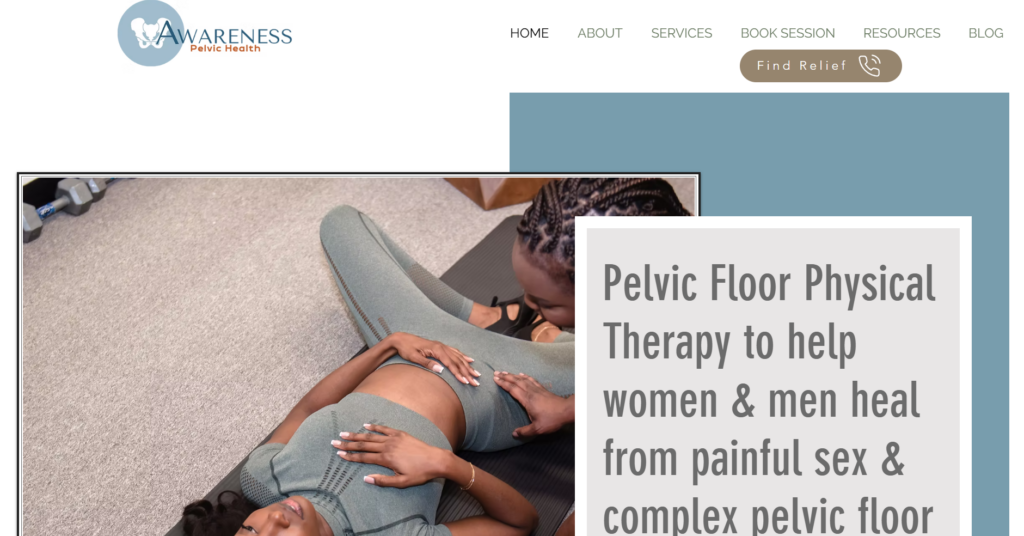Go to the HOME menu item
1024x536 pixels.
click(529, 33)
